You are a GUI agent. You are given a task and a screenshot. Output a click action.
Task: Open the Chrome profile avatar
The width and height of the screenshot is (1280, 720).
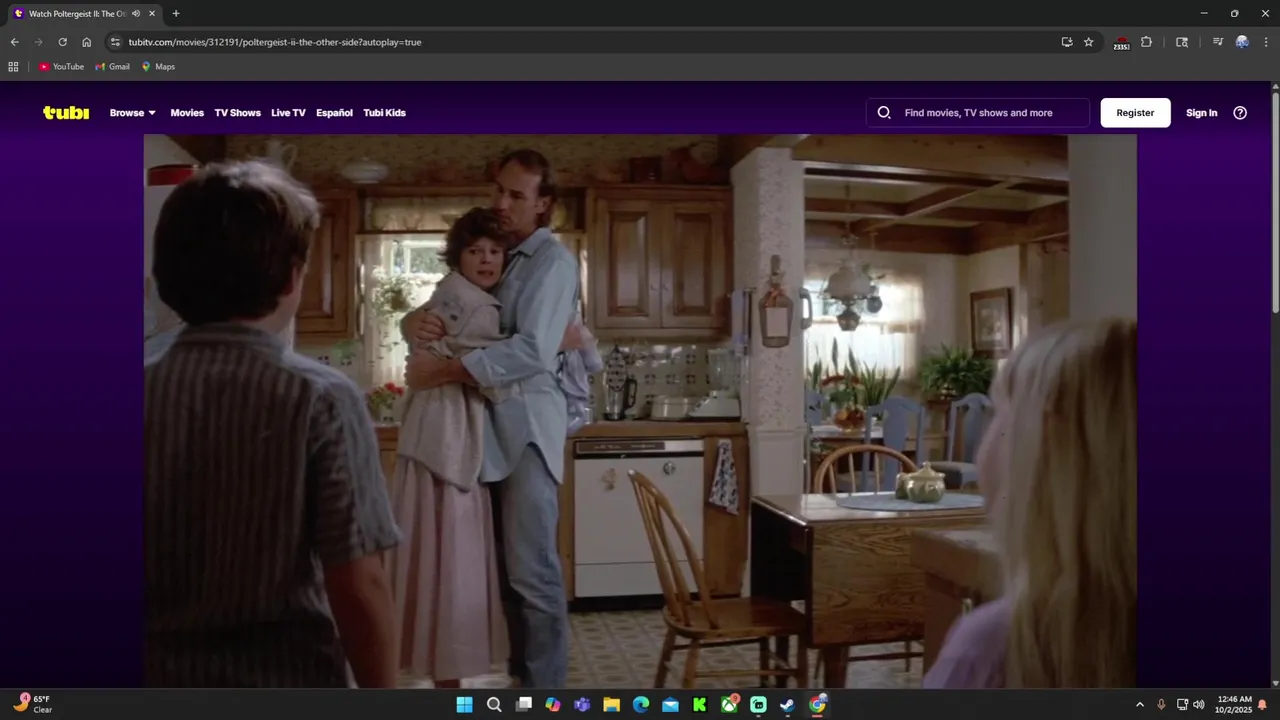pyautogui.click(x=1242, y=42)
